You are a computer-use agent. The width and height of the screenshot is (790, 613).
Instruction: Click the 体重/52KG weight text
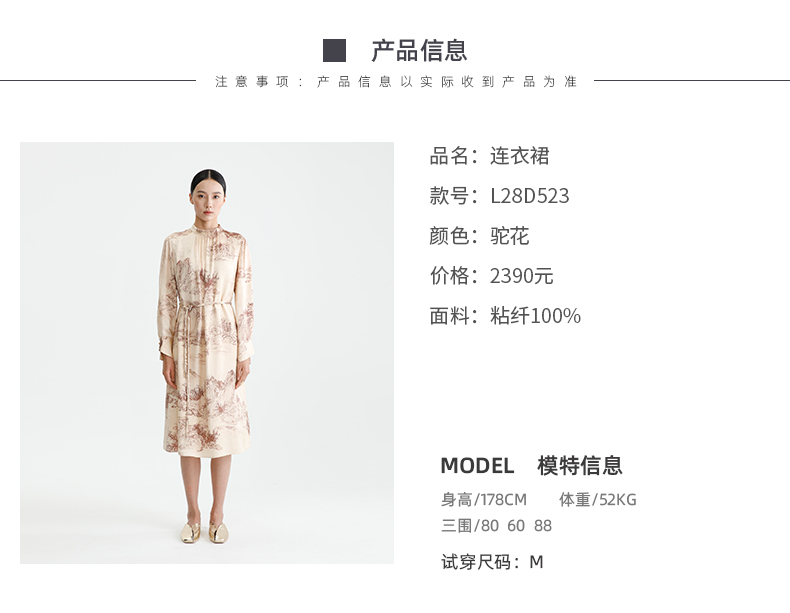click(598, 500)
